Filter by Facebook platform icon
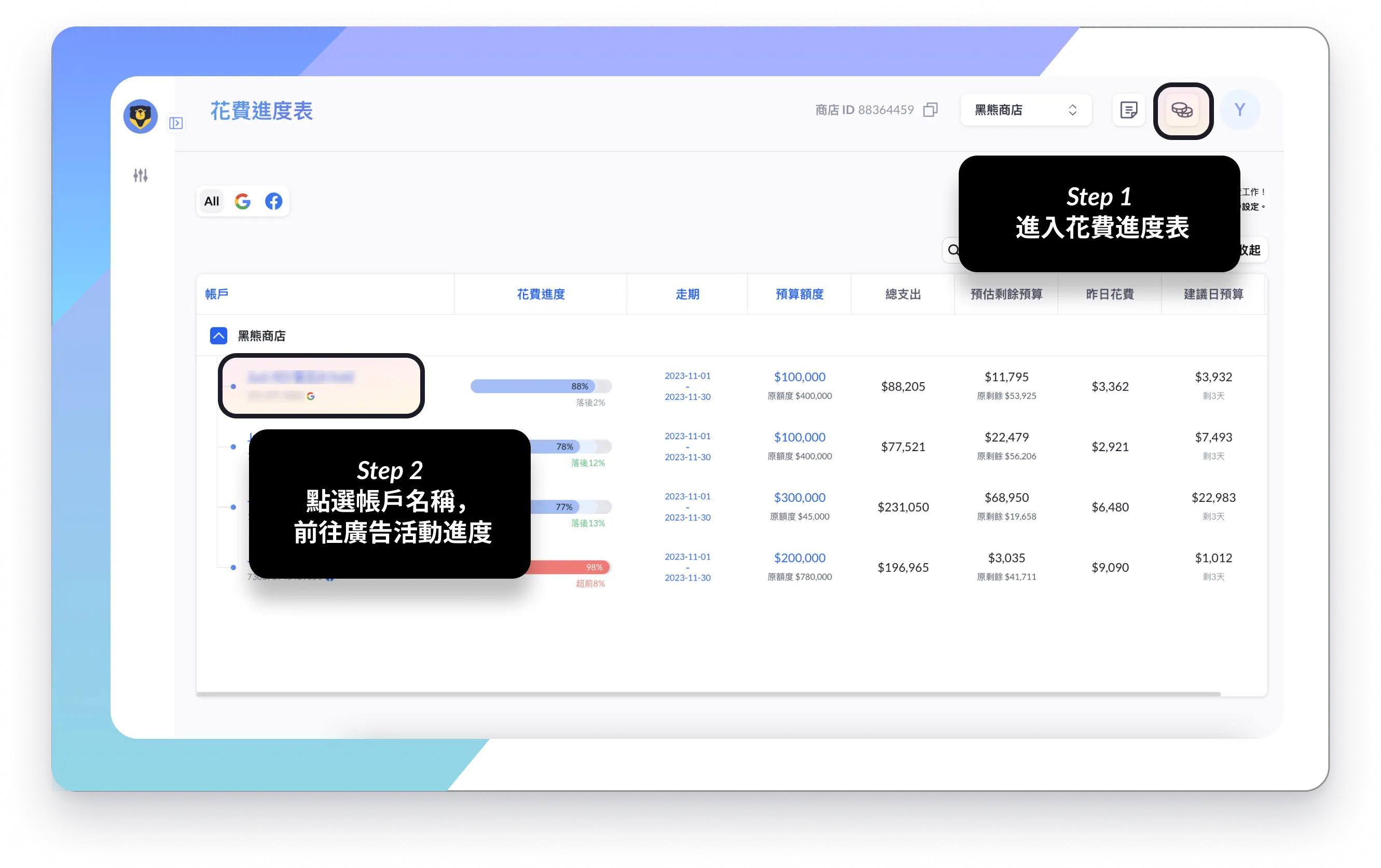This screenshot has height=868, width=1381. click(273, 201)
